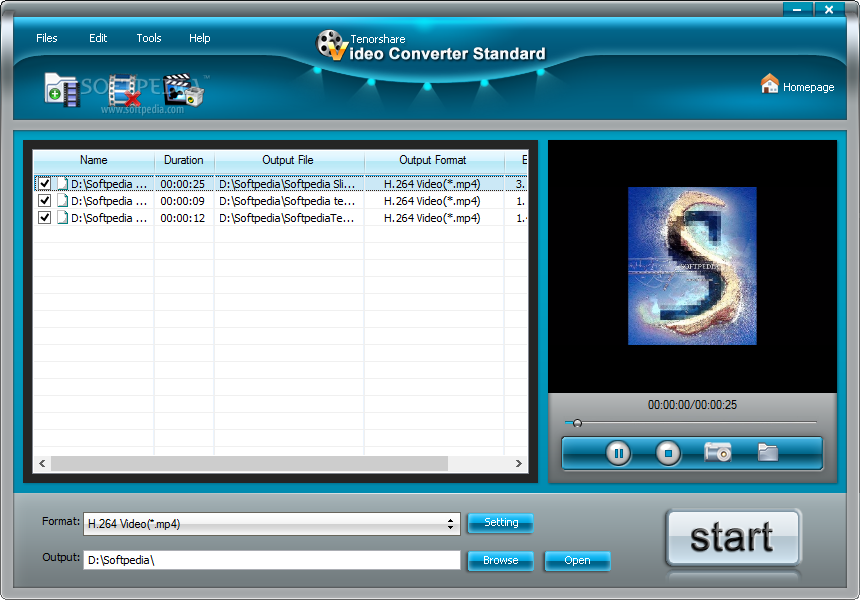Take a snapshot with the camera icon

(x=717, y=452)
